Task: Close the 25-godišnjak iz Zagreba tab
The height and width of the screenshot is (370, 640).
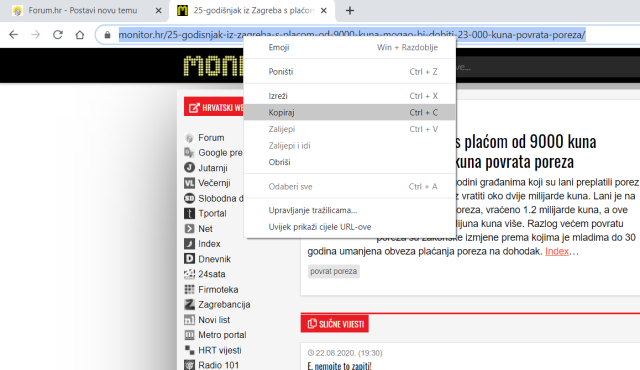Action: [324, 11]
